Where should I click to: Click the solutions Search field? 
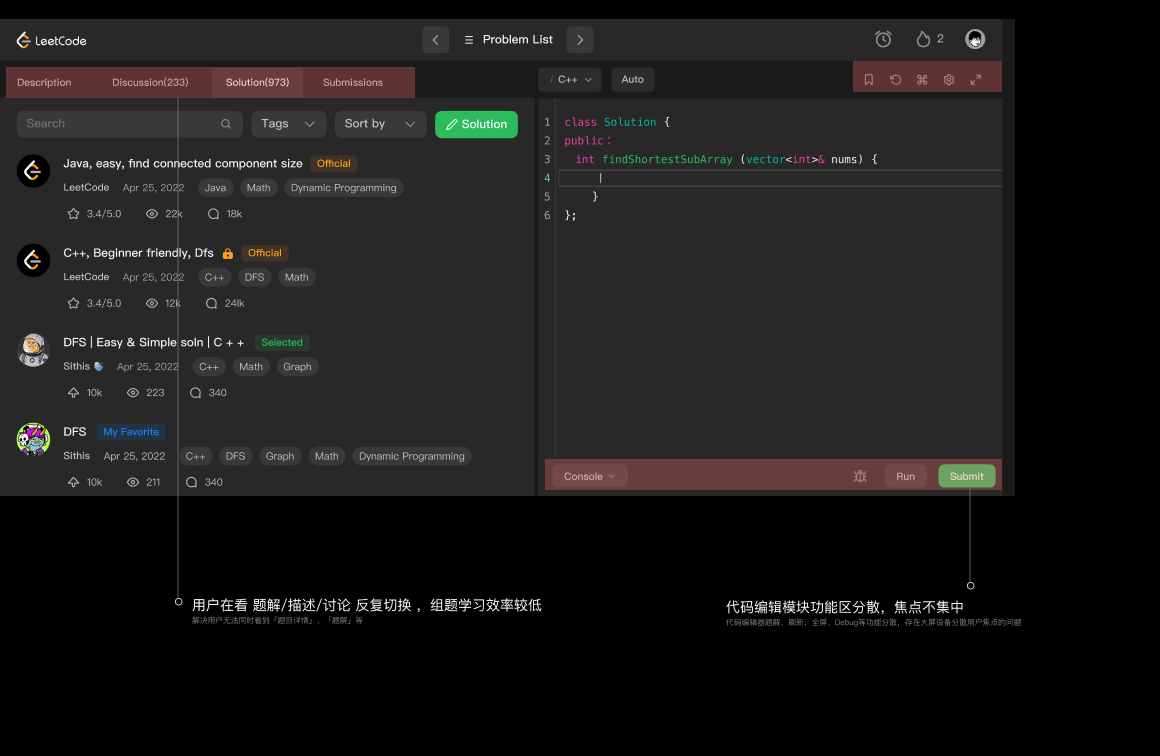click(120, 124)
